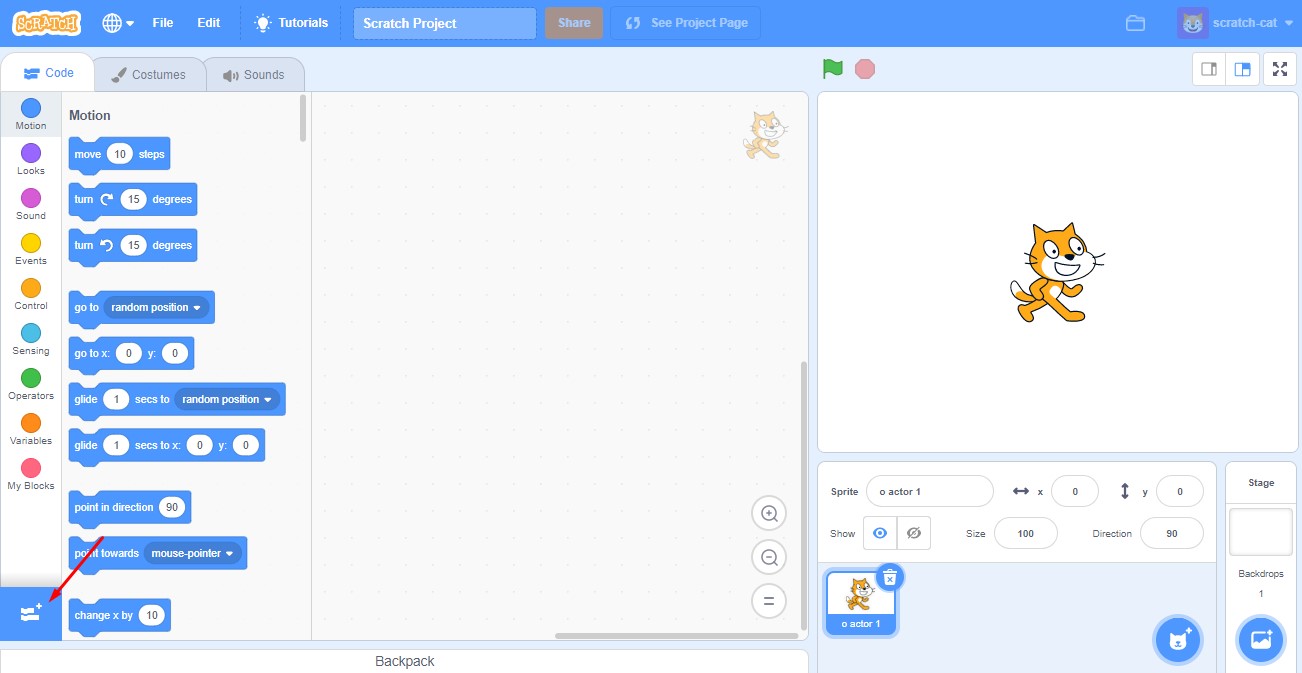
Task: Click the See Project Page button
Action: point(686,23)
